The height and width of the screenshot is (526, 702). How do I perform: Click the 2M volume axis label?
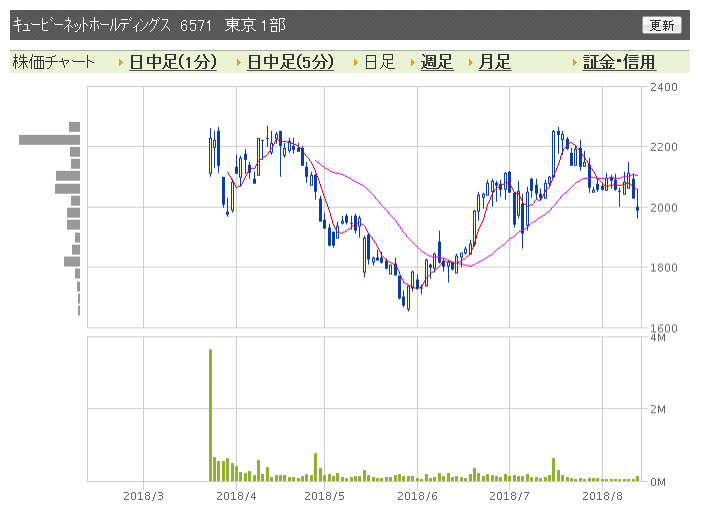pyautogui.click(x=658, y=409)
